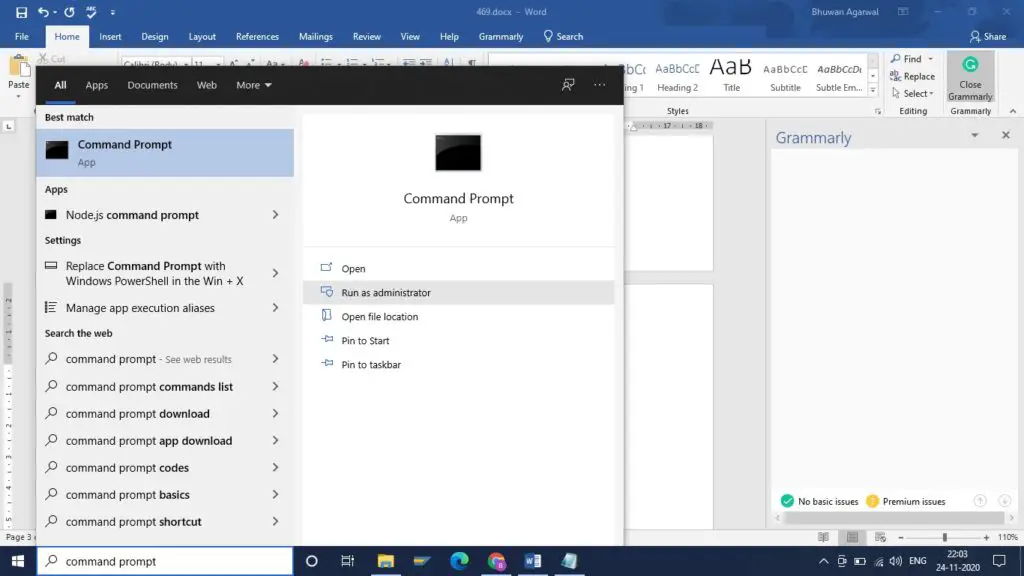Open the Action Center notification icon
The height and width of the screenshot is (576, 1024).
click(999, 561)
